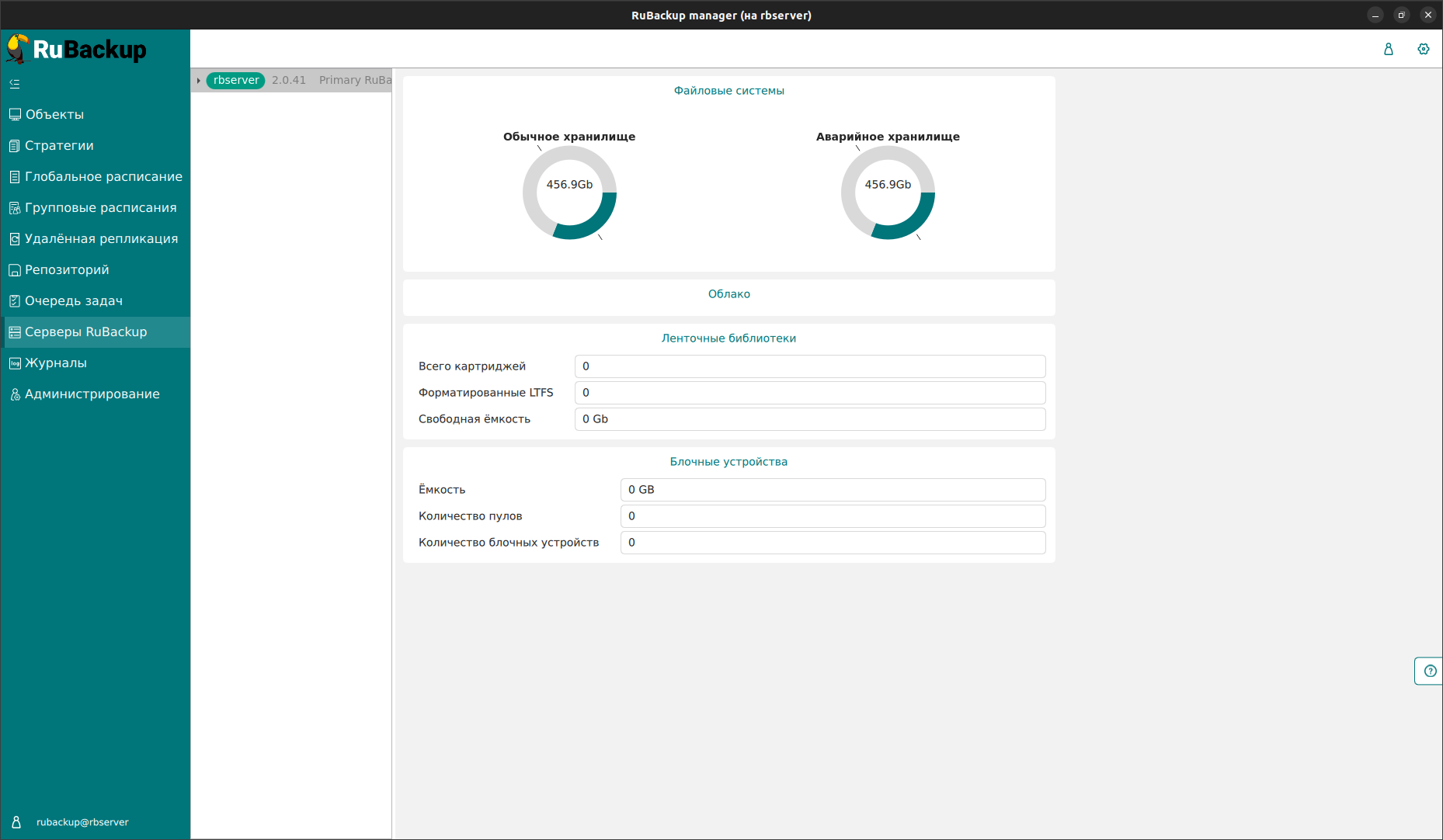
Task: Click the RuBackup toucan logo
Action: tap(18, 50)
